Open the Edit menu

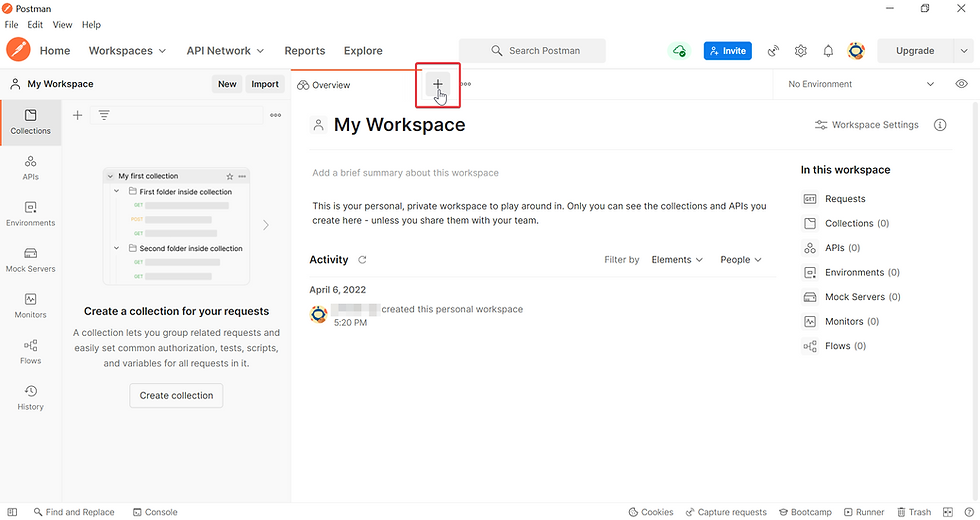tap(35, 24)
